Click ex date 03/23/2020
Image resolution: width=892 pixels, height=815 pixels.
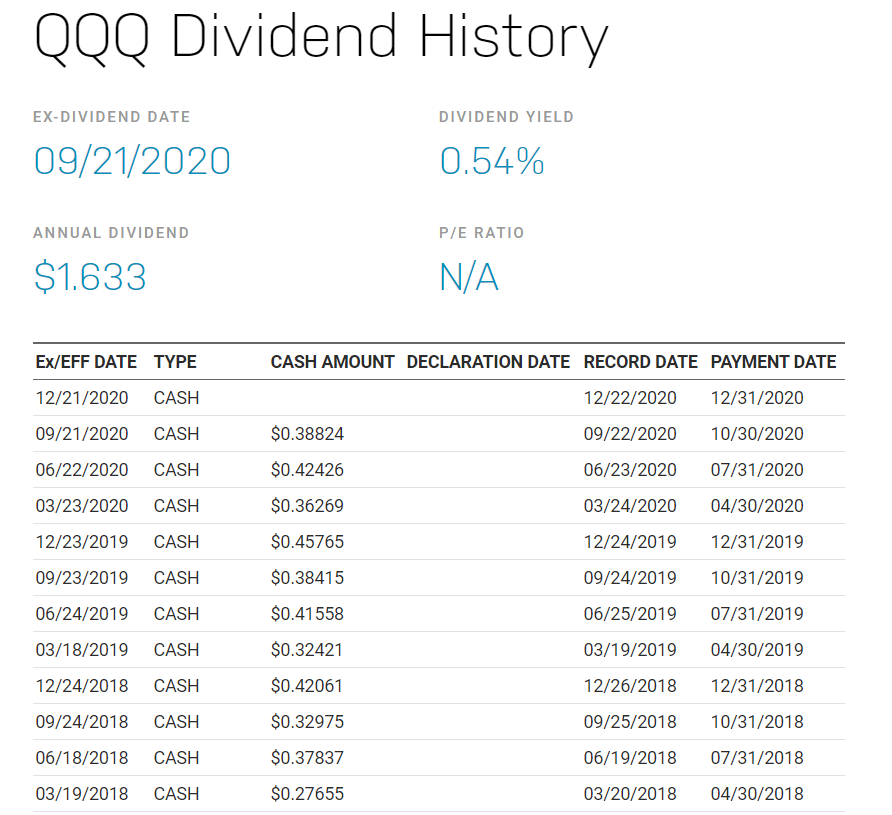click(82, 506)
